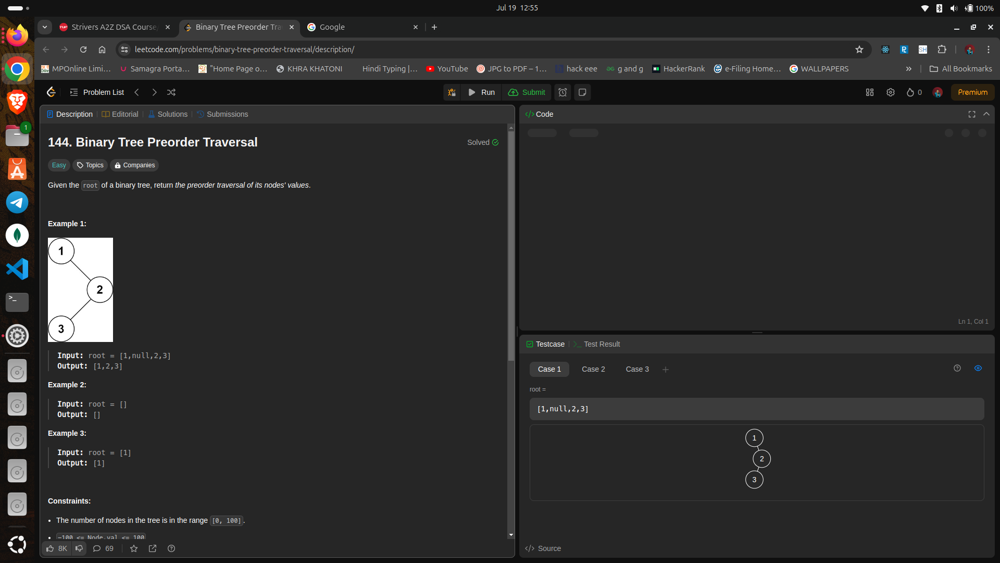Screen dimensions: 1000x563
Task: Maximize the Code panel to fullscreen
Action: [x=971, y=114]
